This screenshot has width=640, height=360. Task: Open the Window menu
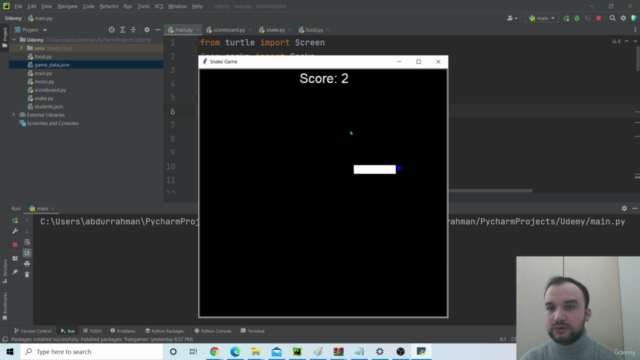[177, 6]
